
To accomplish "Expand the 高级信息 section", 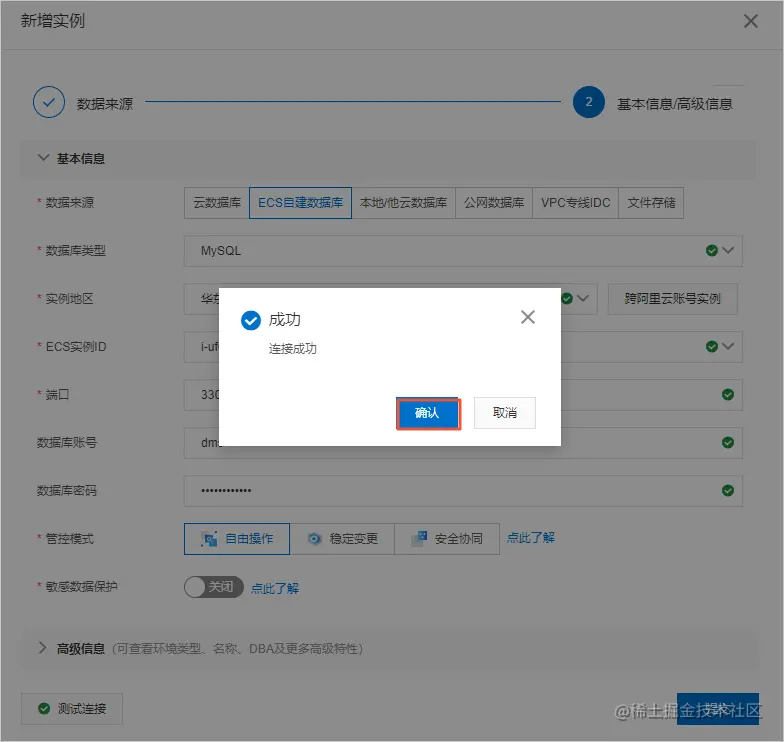I will click(42, 648).
